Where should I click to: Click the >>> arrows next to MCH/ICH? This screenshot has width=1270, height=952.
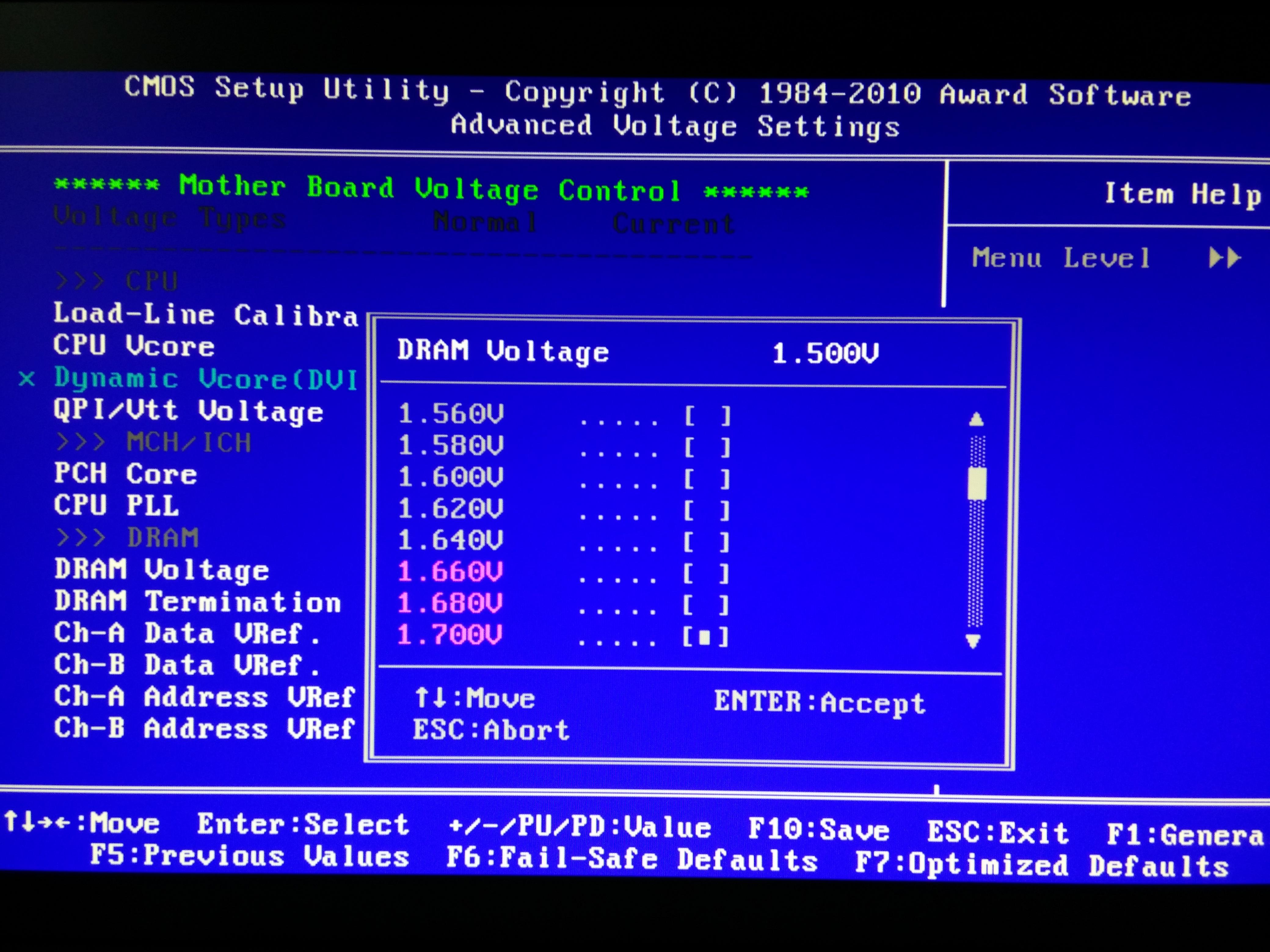(x=81, y=443)
